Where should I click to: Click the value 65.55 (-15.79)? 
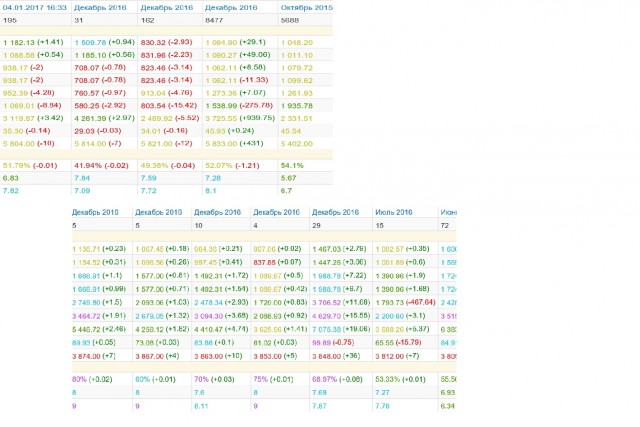coord(398,342)
